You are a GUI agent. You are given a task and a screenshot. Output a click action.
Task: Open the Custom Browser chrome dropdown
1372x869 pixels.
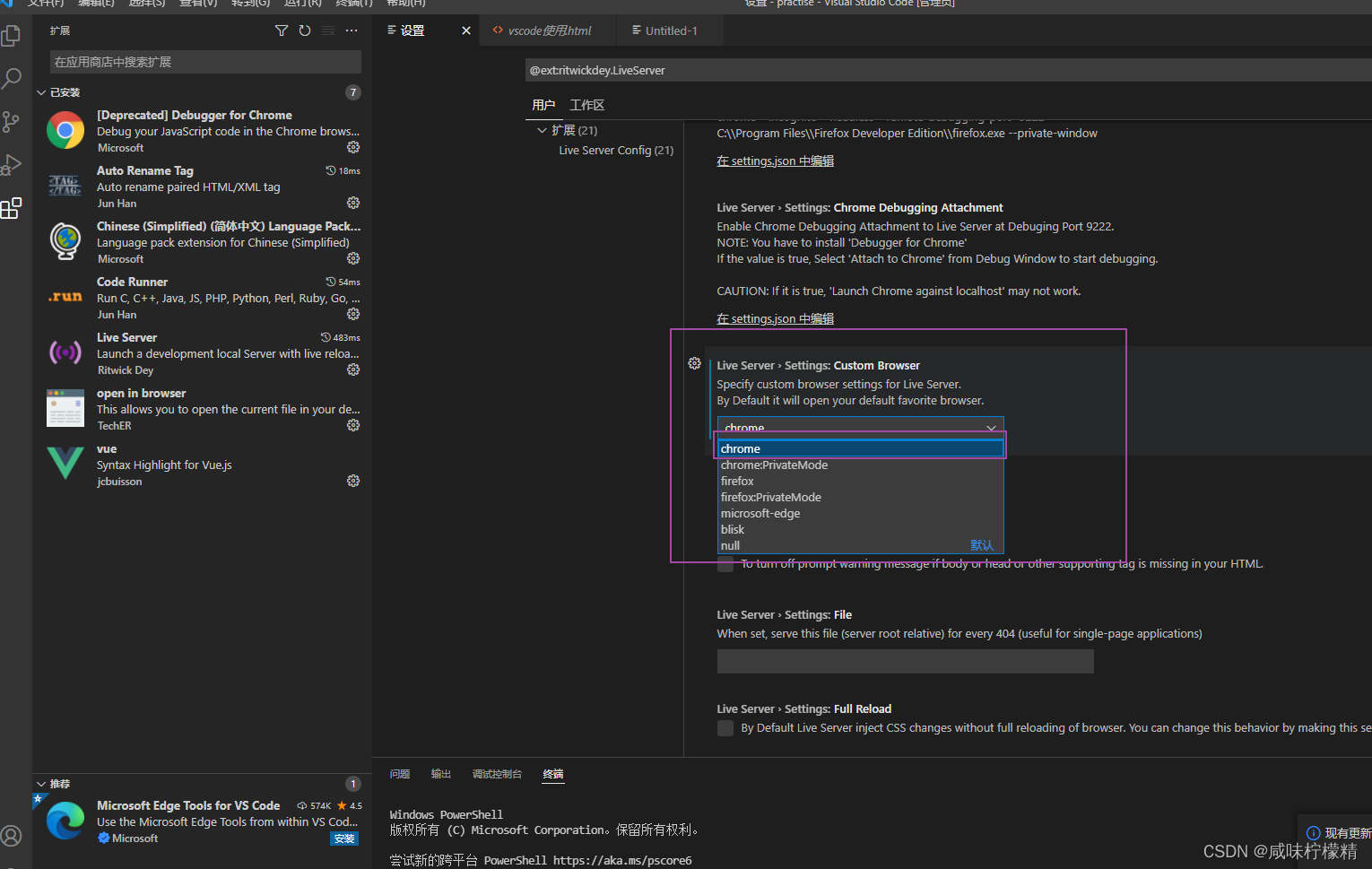pyautogui.click(x=860, y=427)
